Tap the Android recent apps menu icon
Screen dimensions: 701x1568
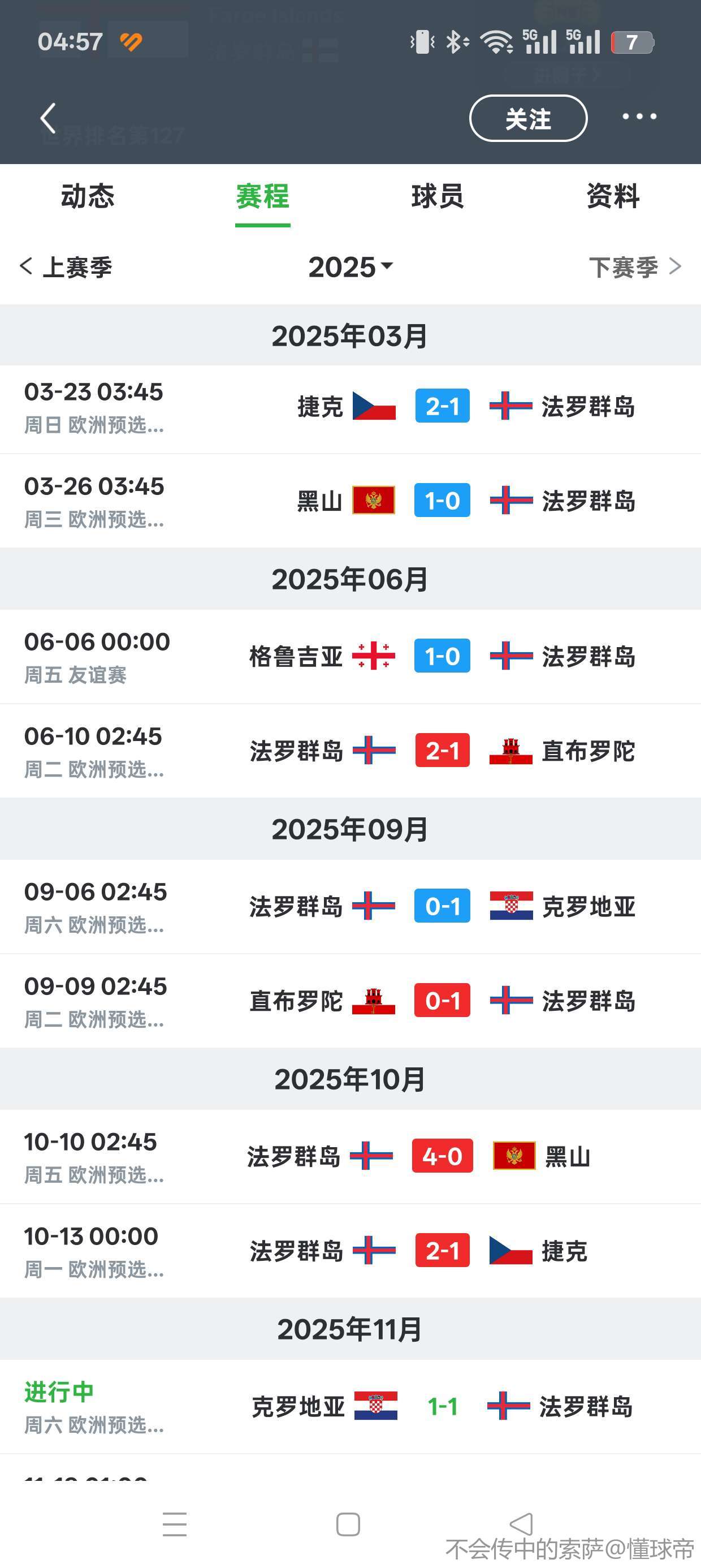pos(175,1523)
